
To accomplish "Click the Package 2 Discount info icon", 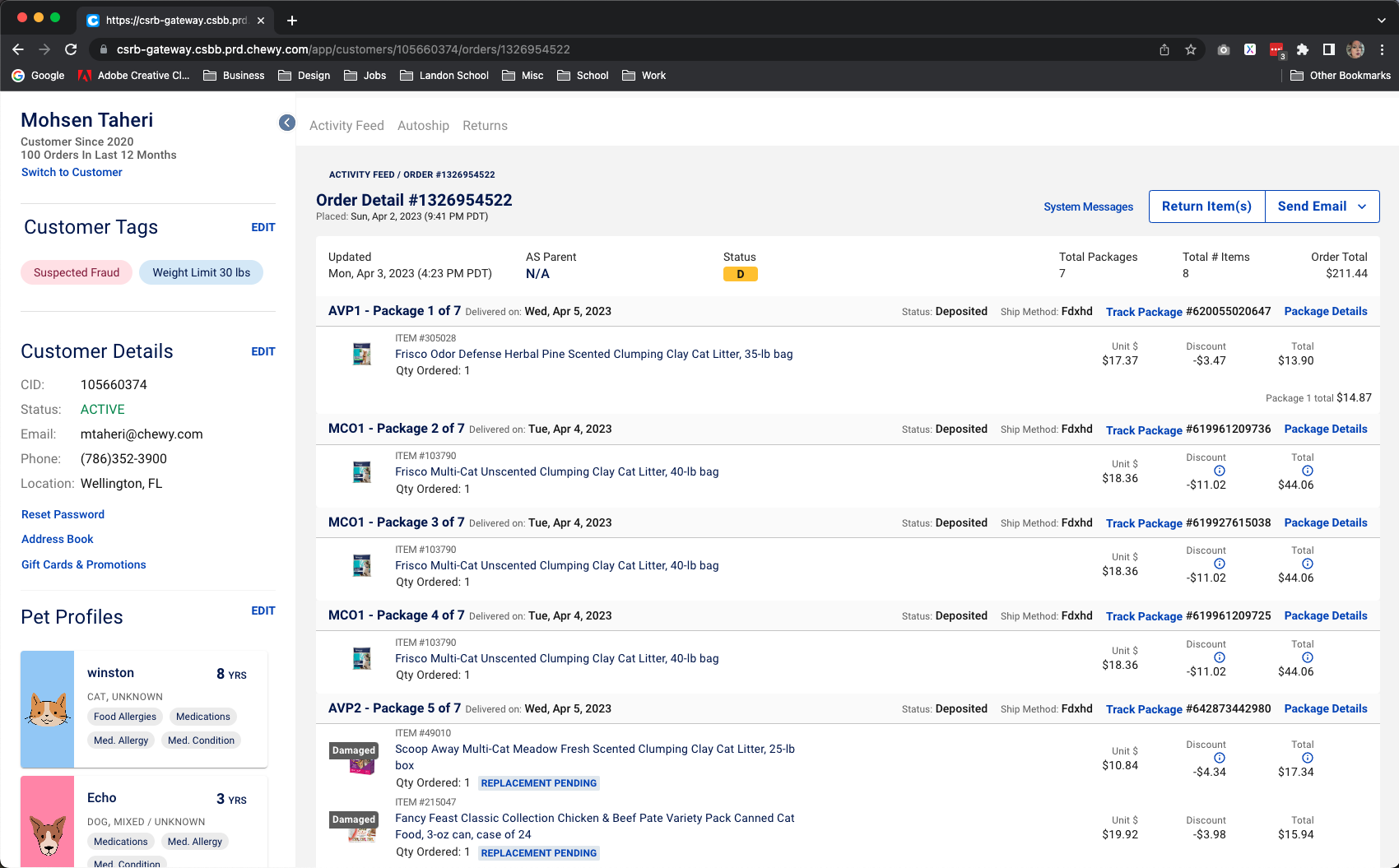I will (1220, 471).
